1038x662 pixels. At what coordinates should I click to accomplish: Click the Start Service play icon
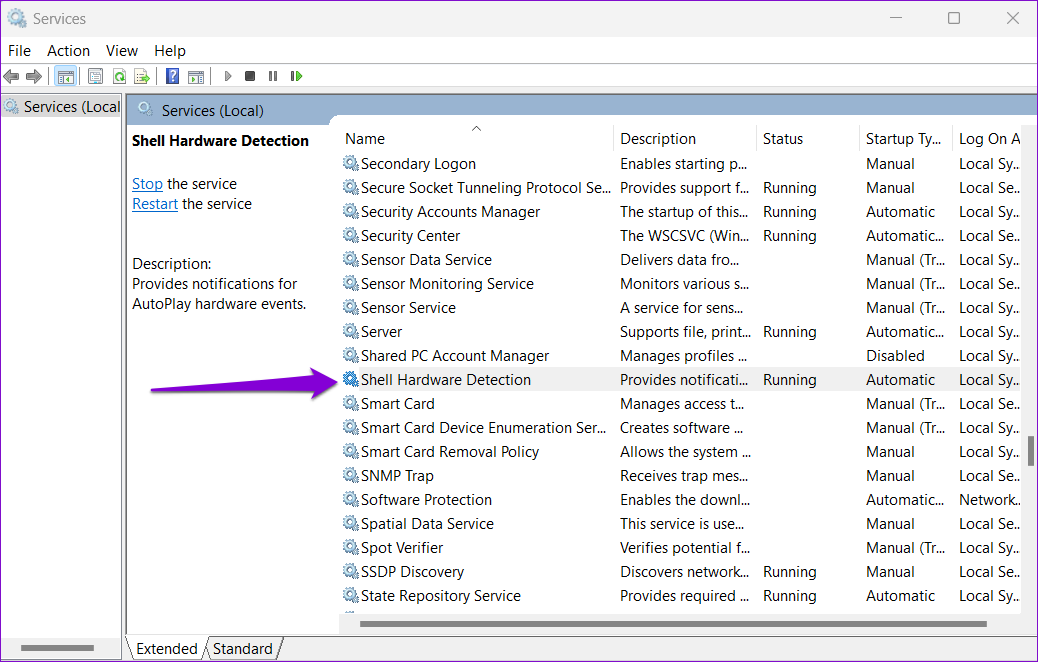[x=228, y=76]
